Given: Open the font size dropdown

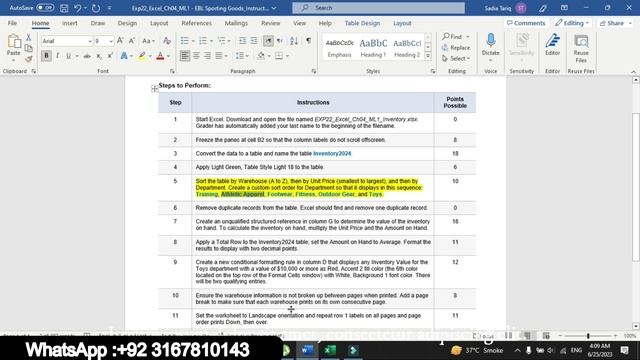Looking at the screenshot, I should 111,41.
